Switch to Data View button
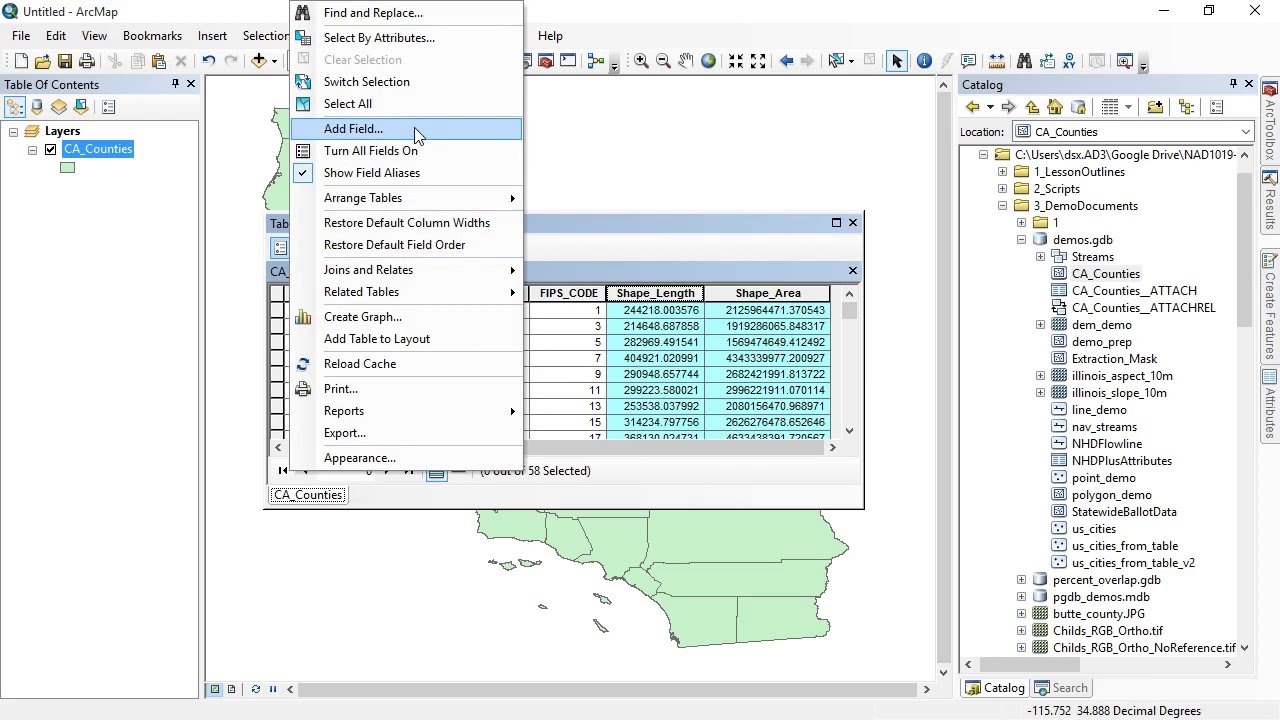The height and width of the screenshot is (720, 1280). point(214,689)
